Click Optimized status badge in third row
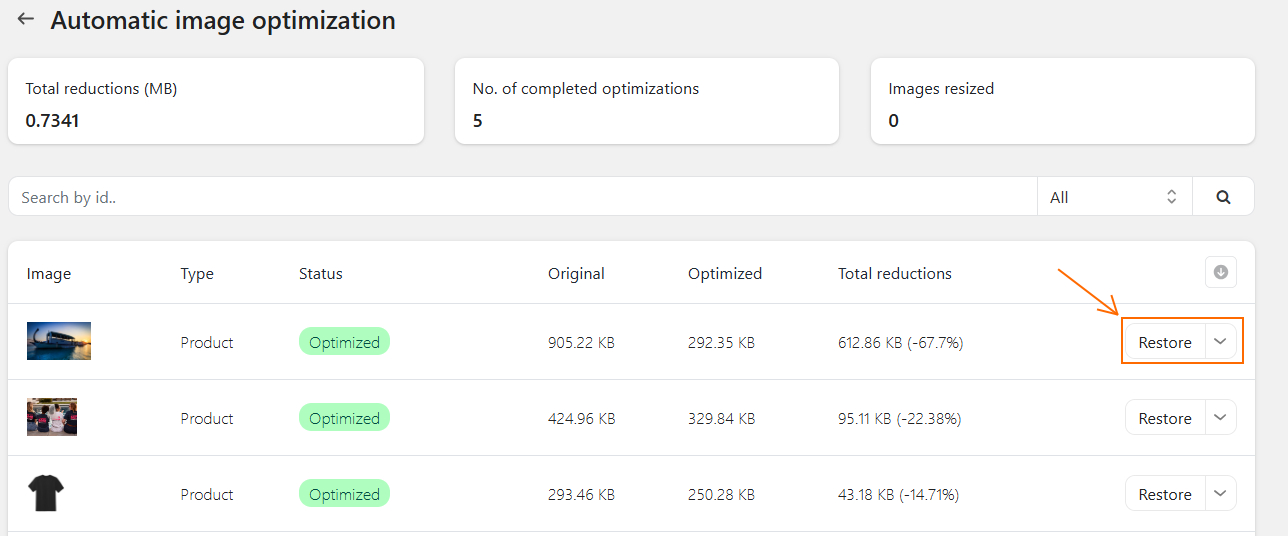 [x=344, y=494]
